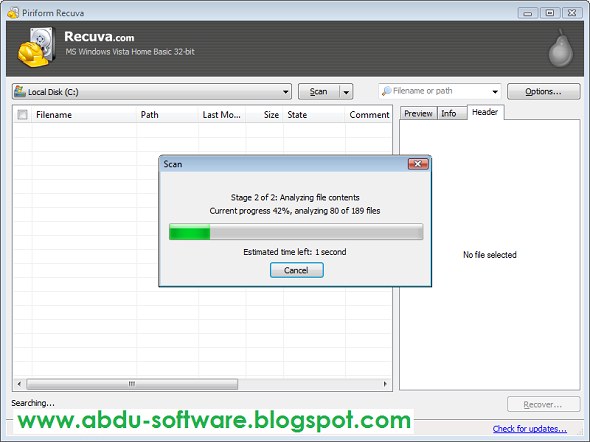Open the Options dialog

point(543,91)
